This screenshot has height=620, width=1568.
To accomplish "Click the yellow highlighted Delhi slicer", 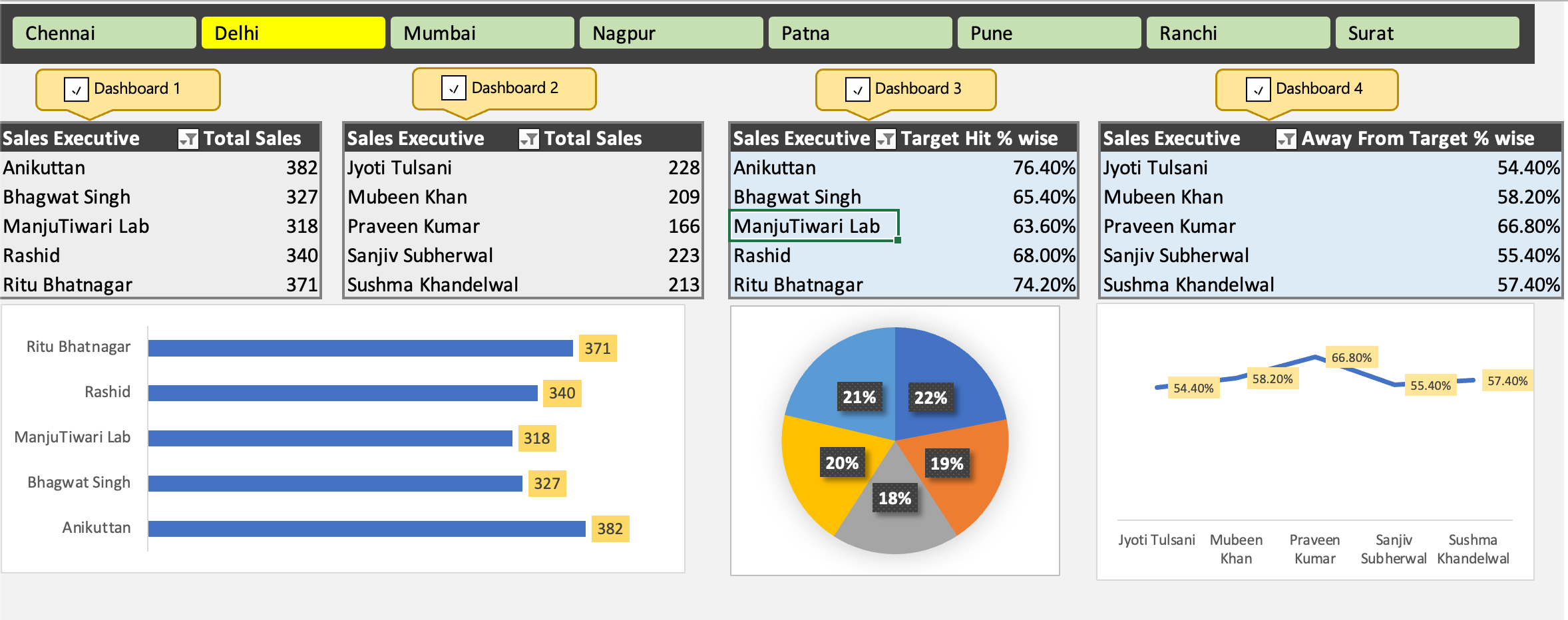I will point(293,32).
